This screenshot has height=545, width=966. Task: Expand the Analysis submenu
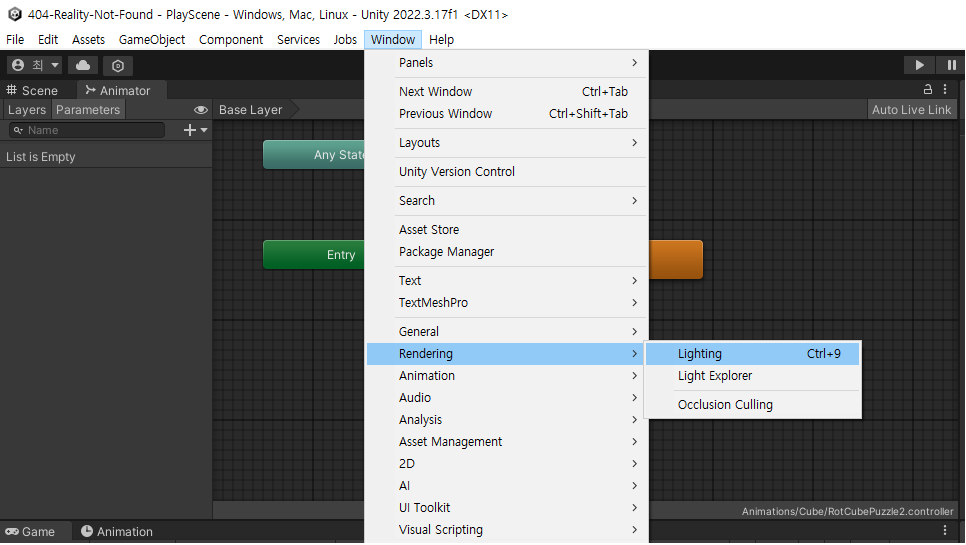[507, 420]
